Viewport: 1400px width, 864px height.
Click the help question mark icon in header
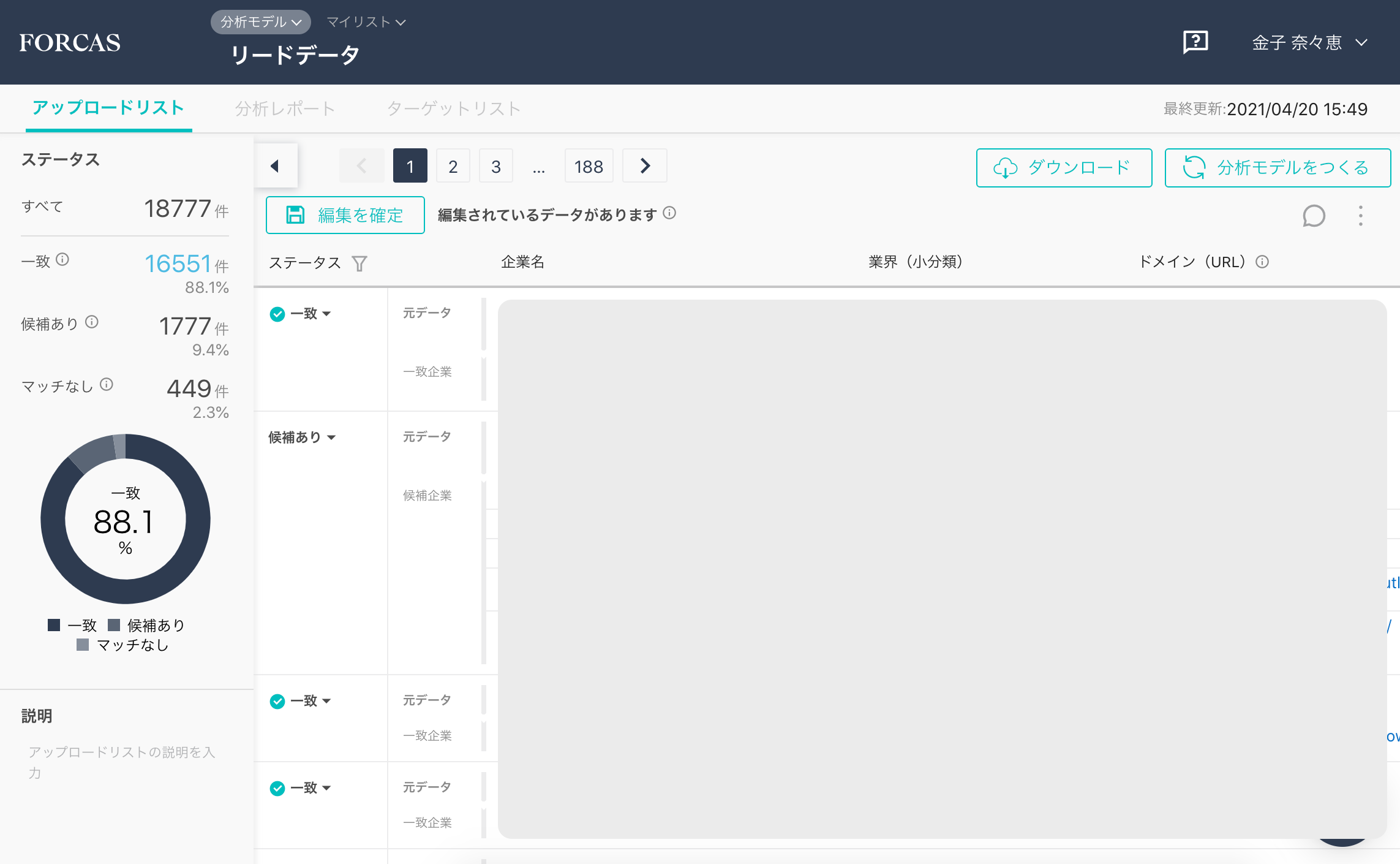pyautogui.click(x=1195, y=42)
